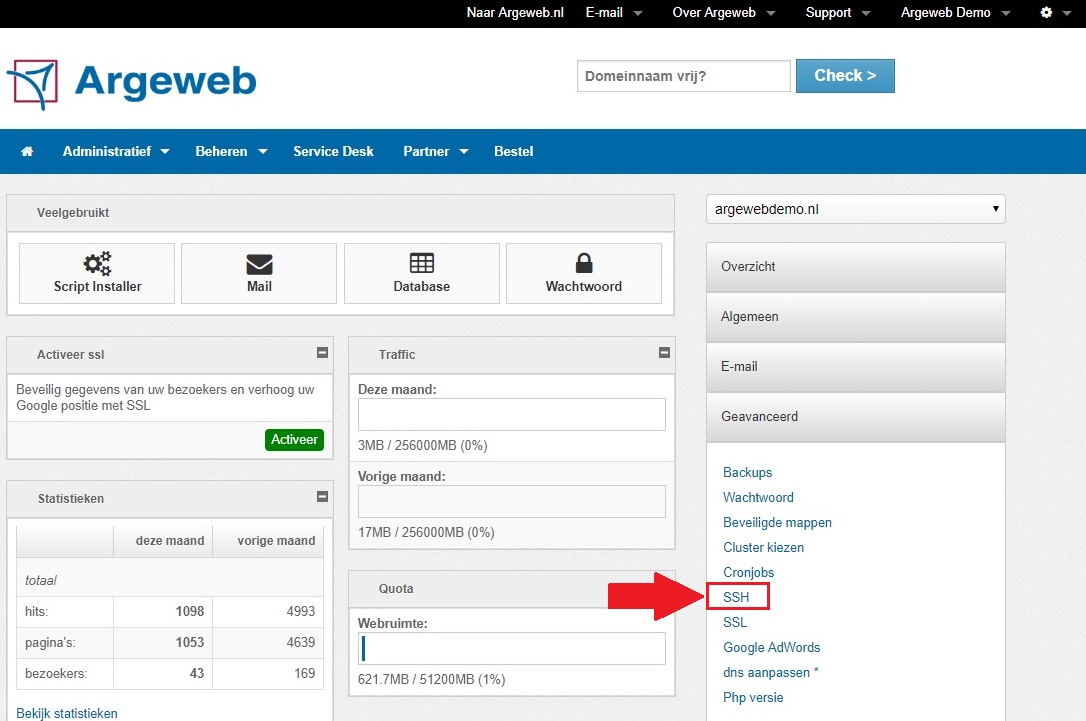Go to home via house icon

point(27,151)
